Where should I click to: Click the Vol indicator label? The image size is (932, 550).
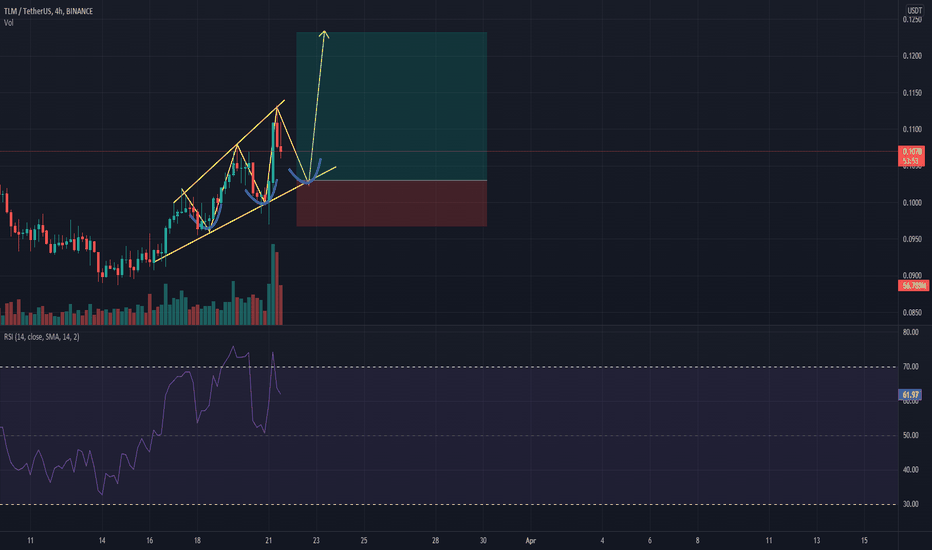(8, 23)
